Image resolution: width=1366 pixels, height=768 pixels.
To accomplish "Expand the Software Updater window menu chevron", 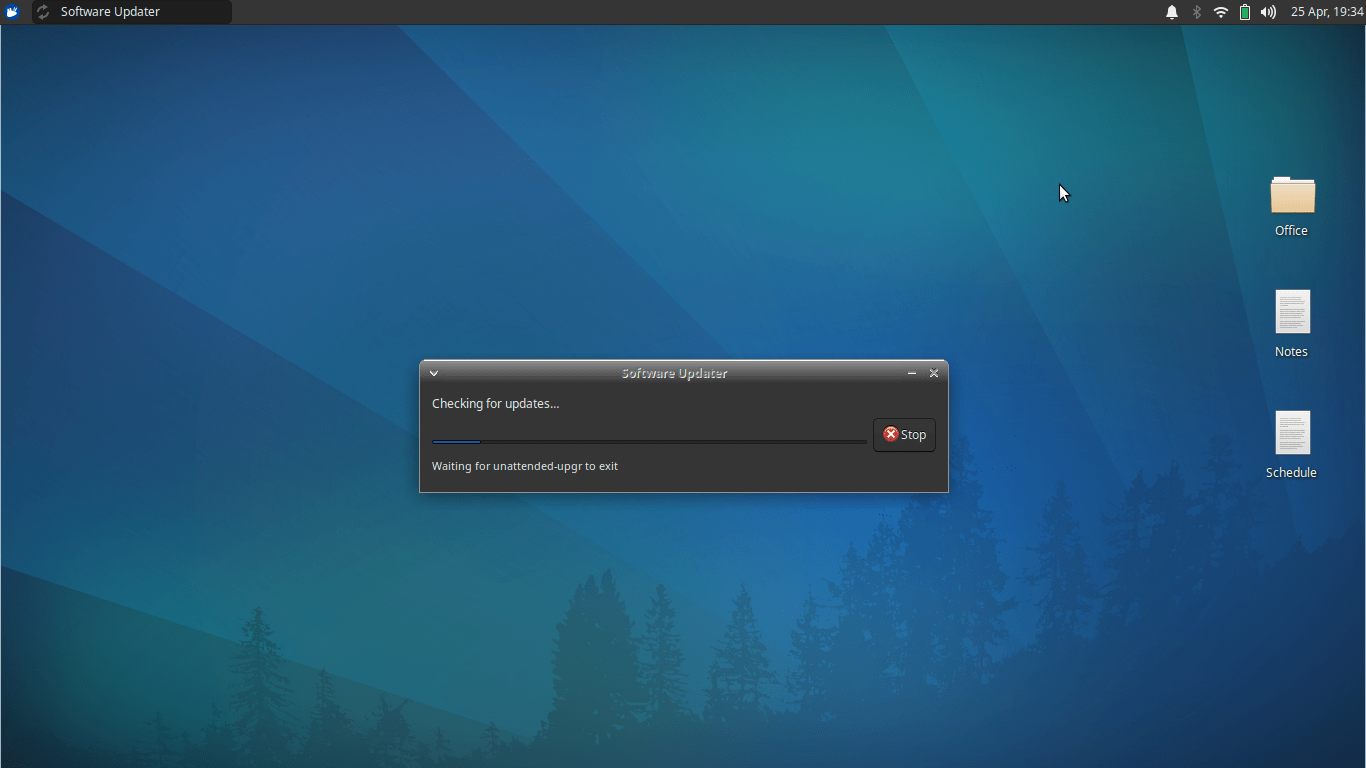I will (x=434, y=373).
